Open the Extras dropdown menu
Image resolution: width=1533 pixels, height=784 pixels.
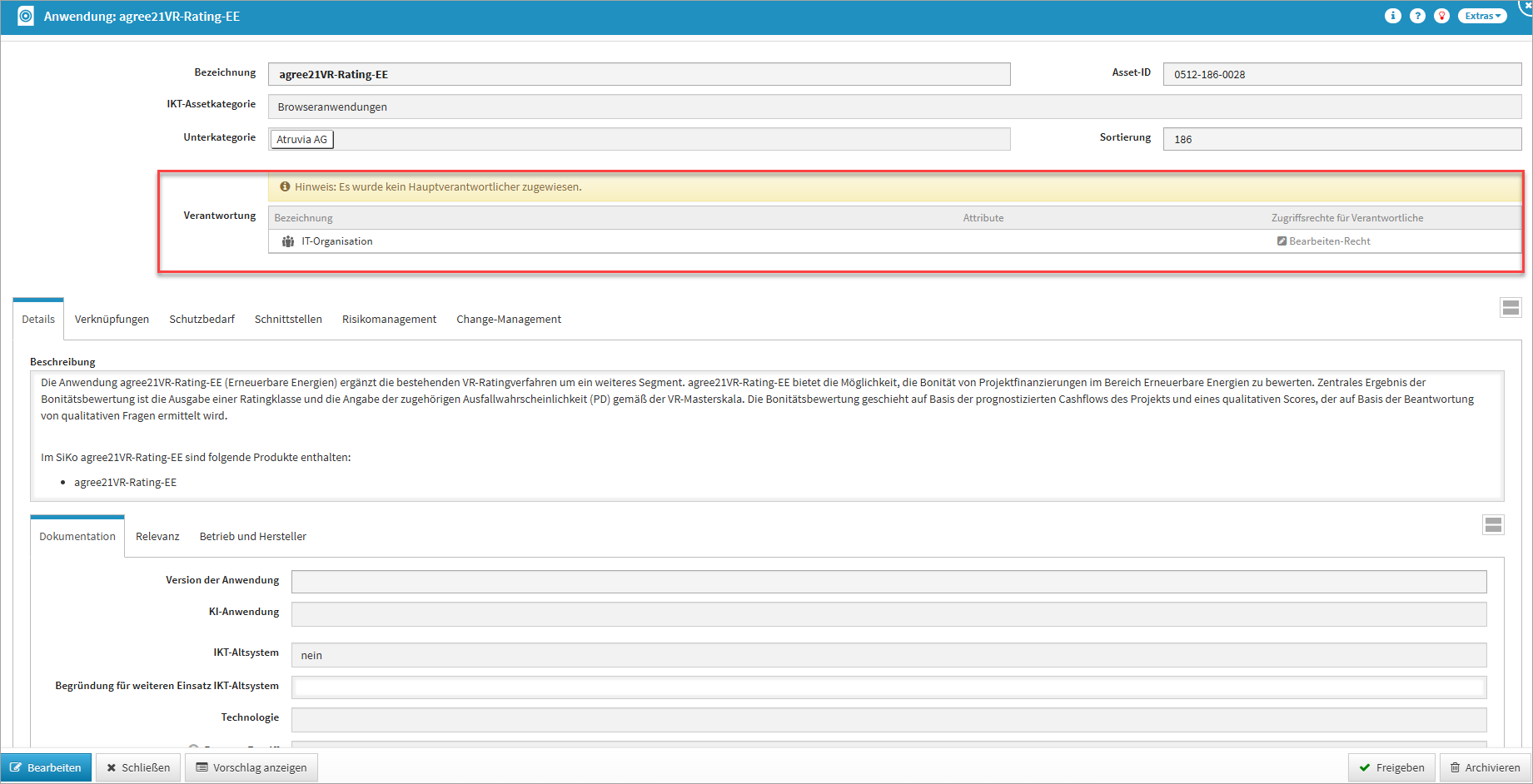1482,16
